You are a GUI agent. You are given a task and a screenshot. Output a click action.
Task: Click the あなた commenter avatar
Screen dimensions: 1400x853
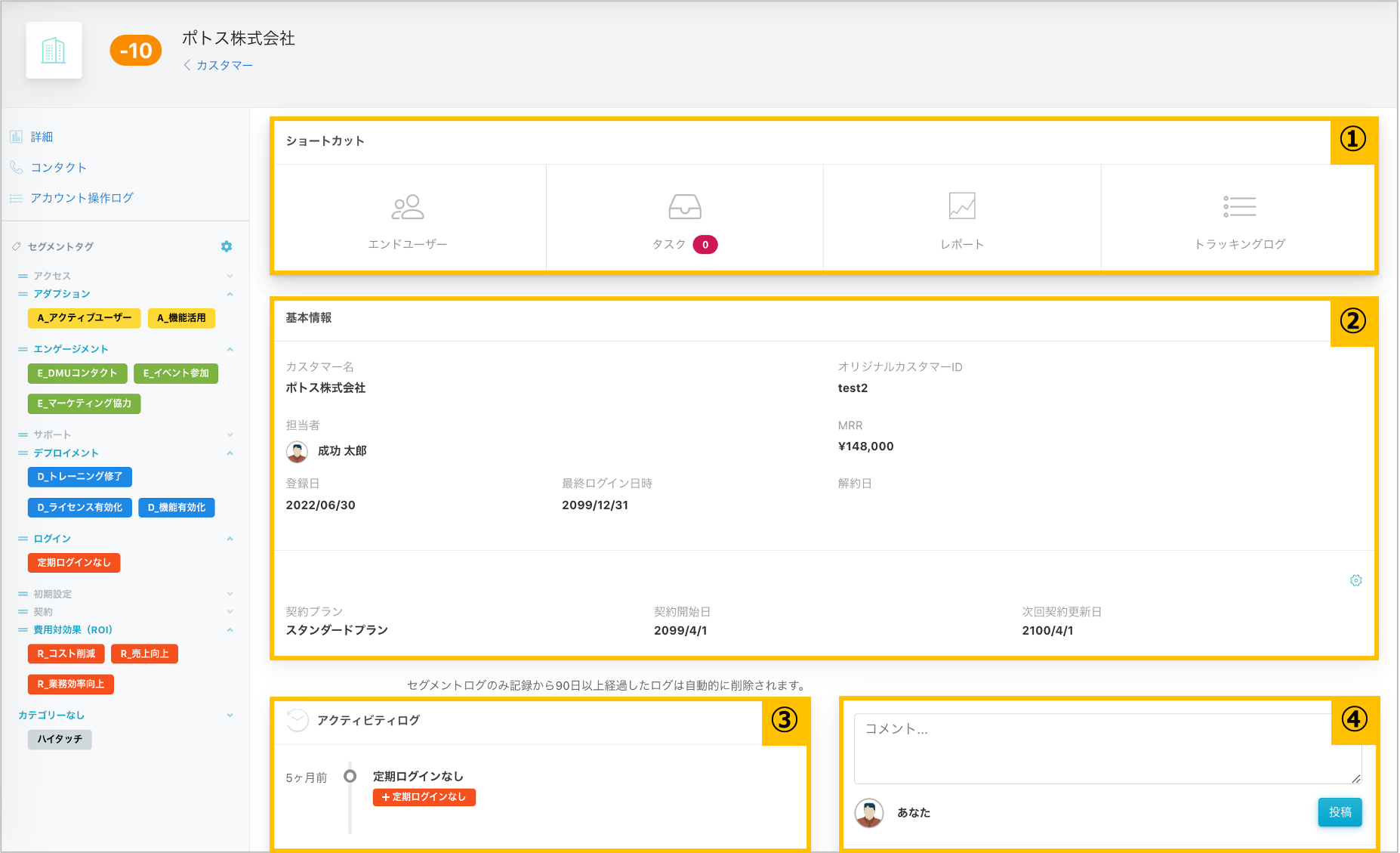click(869, 813)
